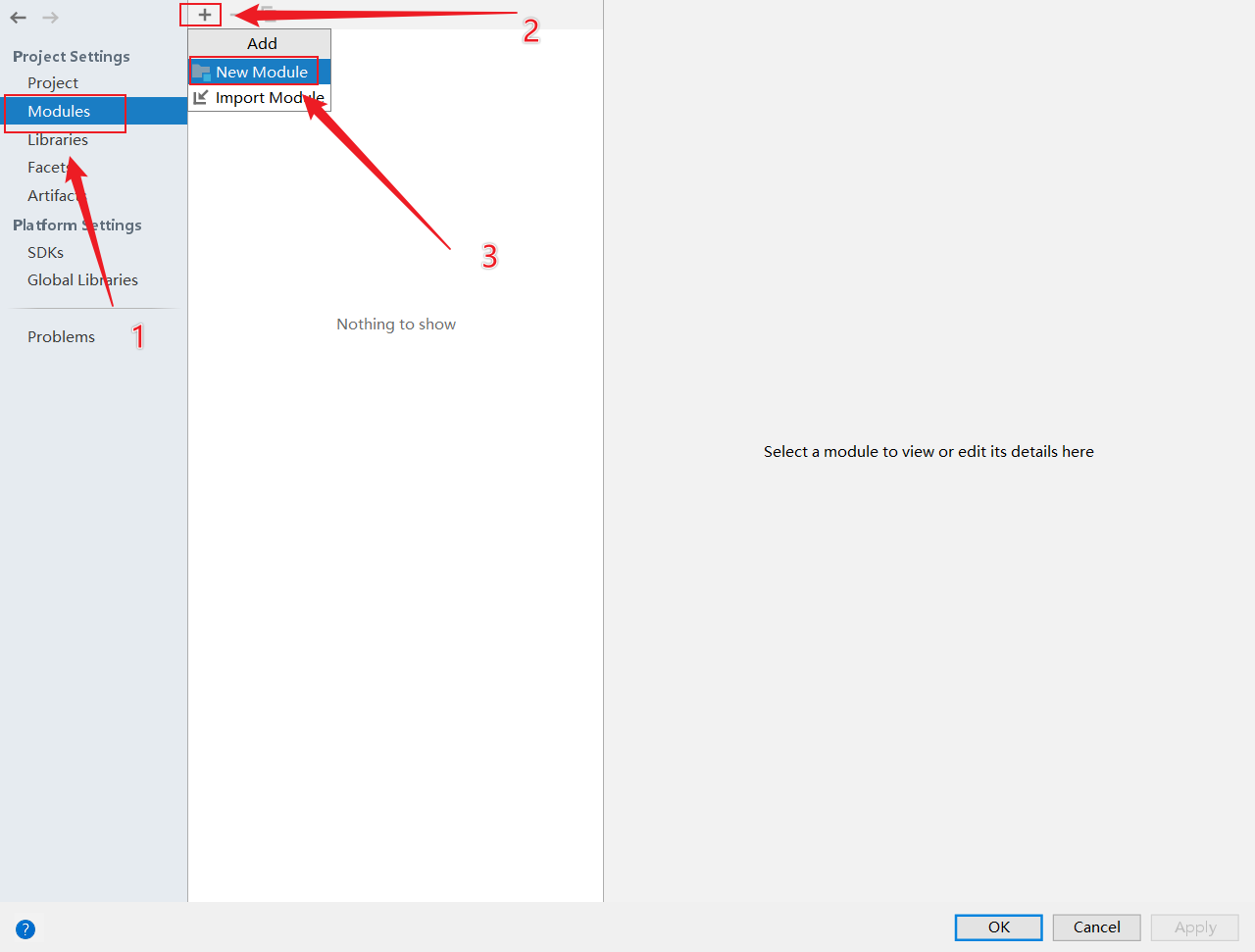Click the Cancel button

(x=1096, y=927)
